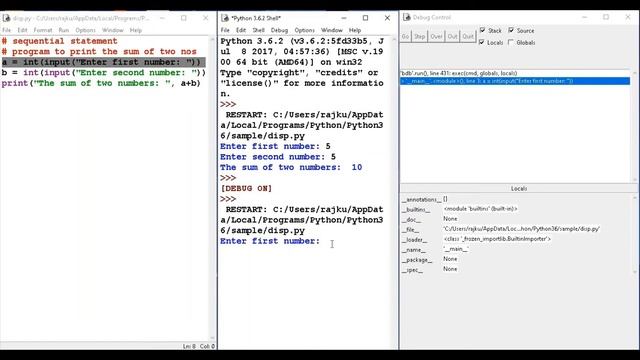Click the disp.py editor window icon

tap(6, 18)
